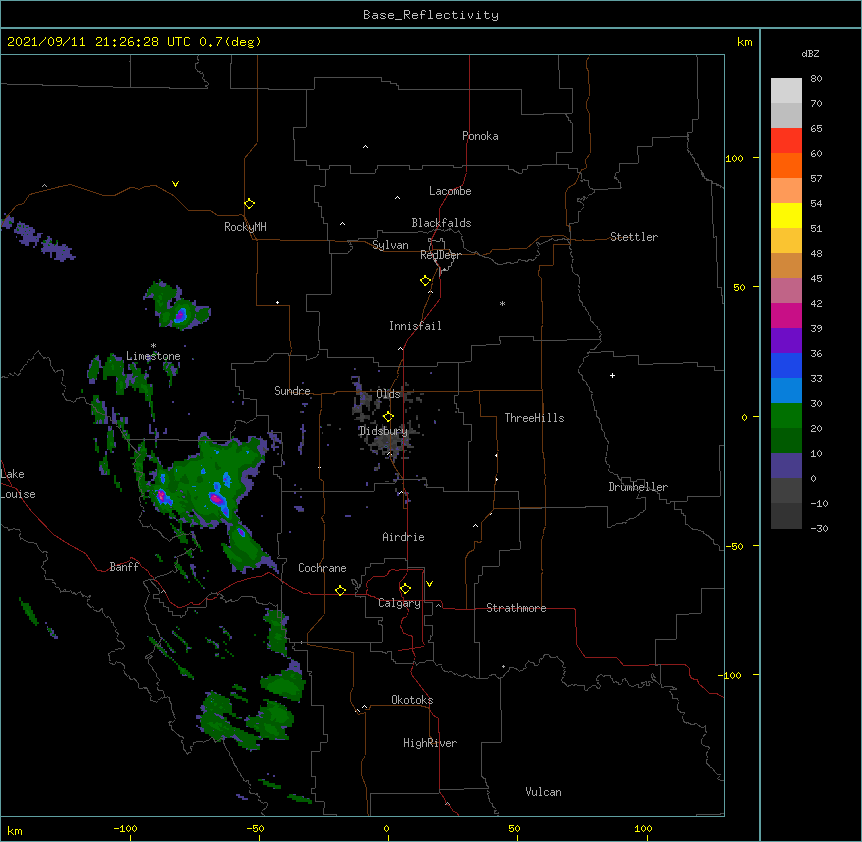Click the white asterisk east of Innisfail
862x842 pixels.
[502, 303]
